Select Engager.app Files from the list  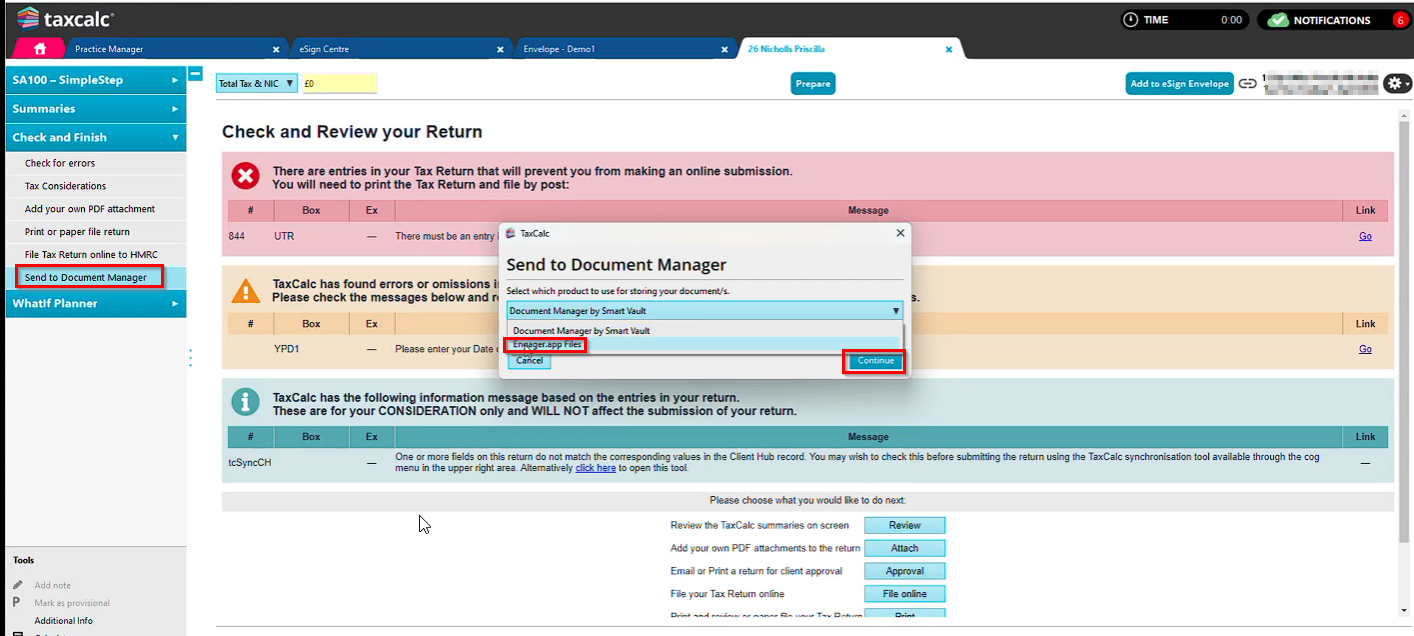coord(546,345)
